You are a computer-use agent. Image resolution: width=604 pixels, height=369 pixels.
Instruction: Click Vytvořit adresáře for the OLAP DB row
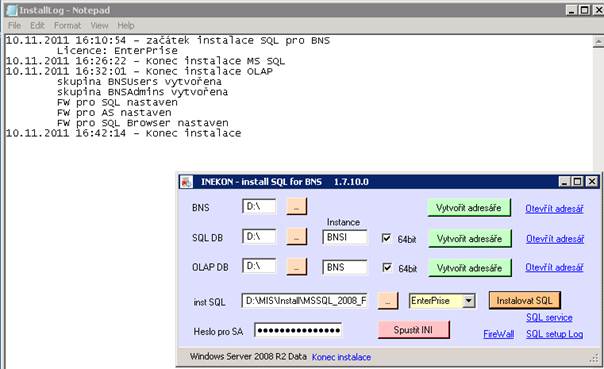470,268
